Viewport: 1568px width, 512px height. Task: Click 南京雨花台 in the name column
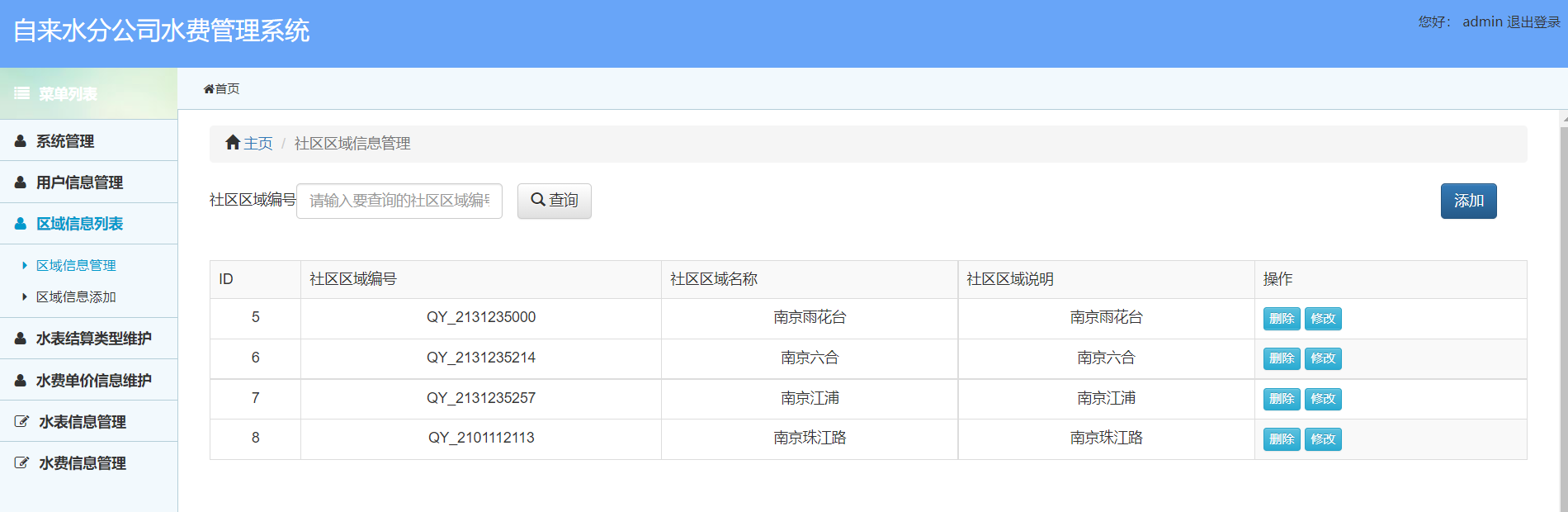[x=810, y=317]
